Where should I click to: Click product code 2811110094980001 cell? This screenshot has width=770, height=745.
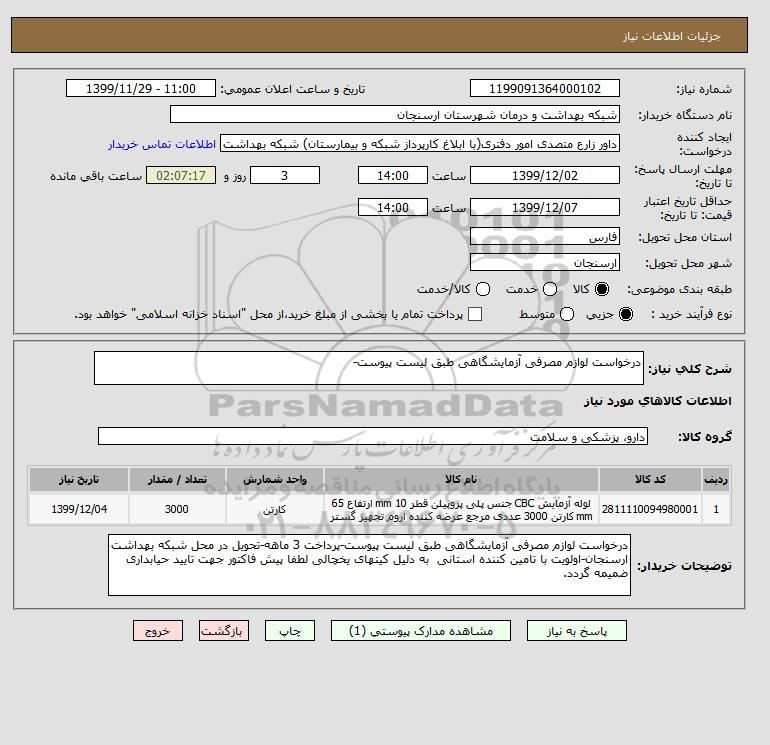[650, 510]
